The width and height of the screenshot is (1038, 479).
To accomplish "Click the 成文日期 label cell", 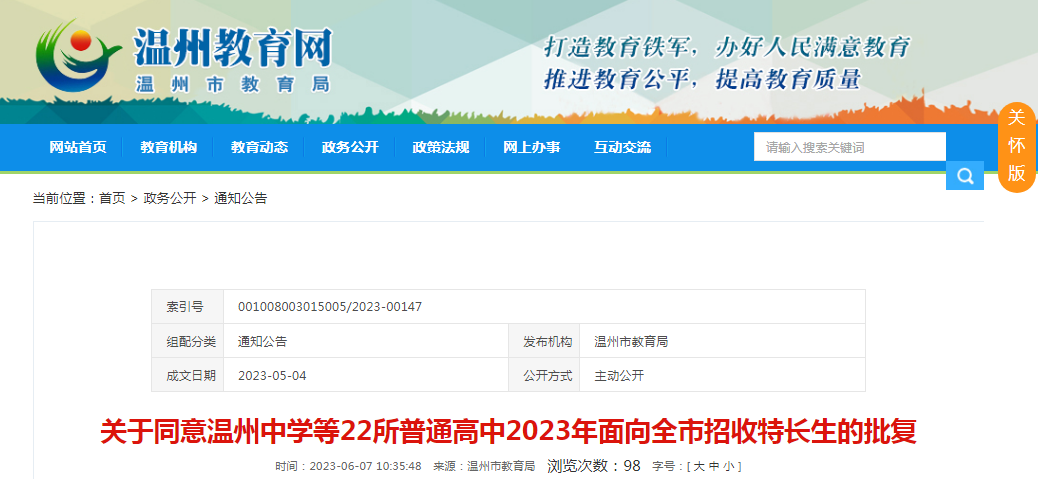I will pos(188,376).
